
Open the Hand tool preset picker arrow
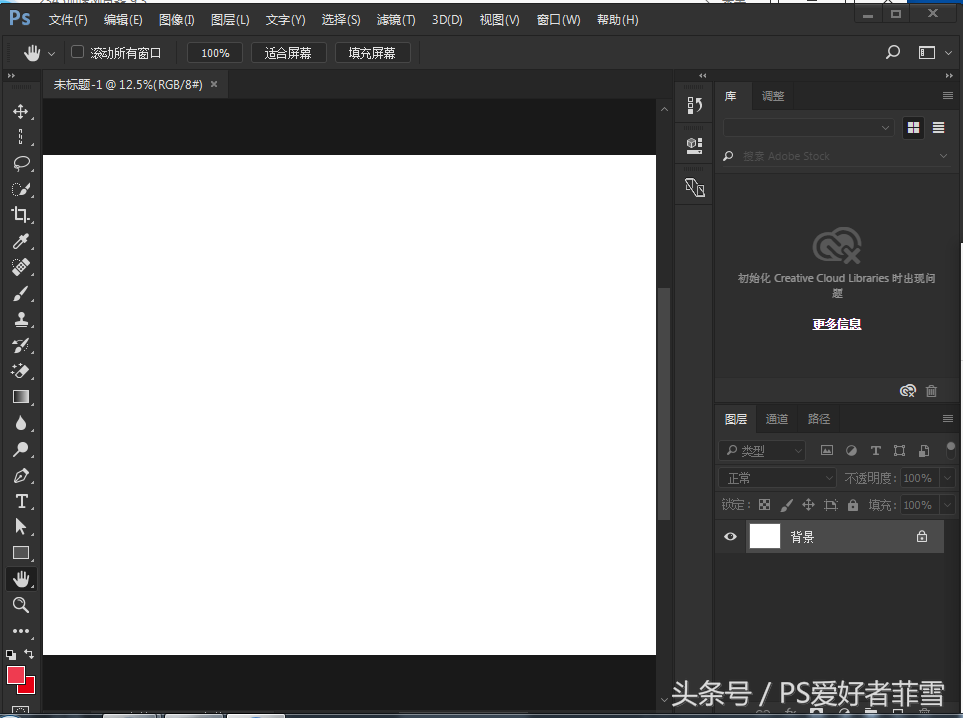[x=52, y=54]
